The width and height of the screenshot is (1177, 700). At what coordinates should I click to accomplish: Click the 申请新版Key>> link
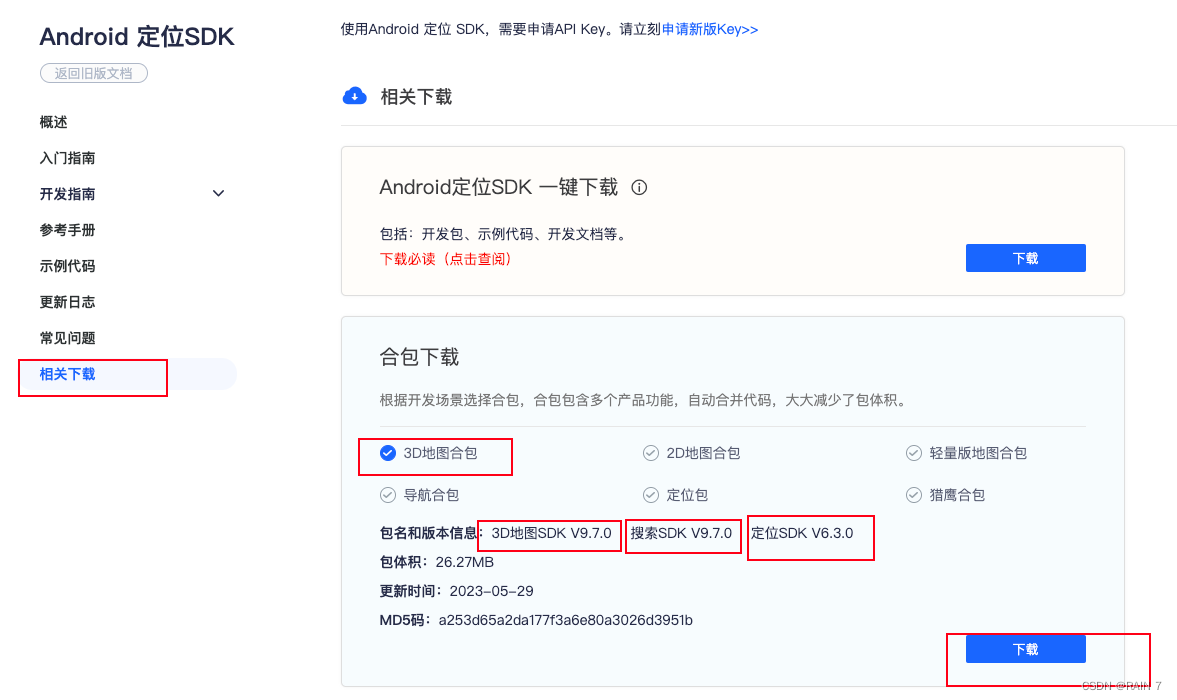coord(710,29)
